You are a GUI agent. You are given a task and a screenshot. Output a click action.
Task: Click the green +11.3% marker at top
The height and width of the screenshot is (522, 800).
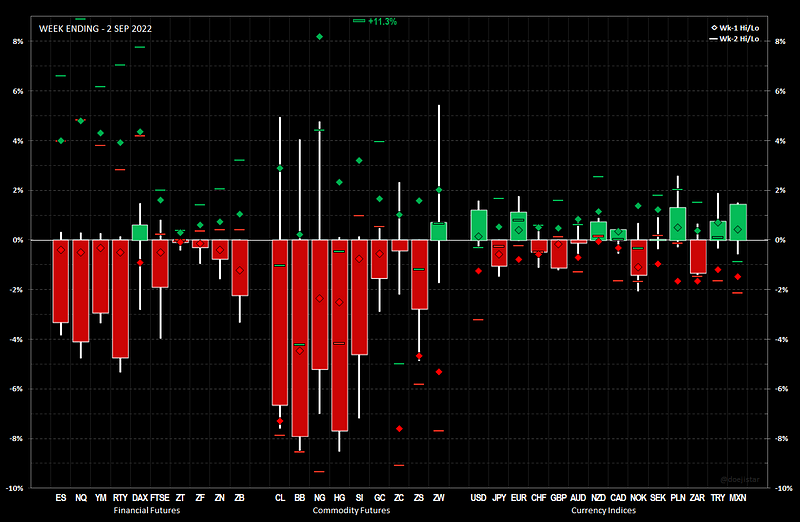(x=359, y=20)
